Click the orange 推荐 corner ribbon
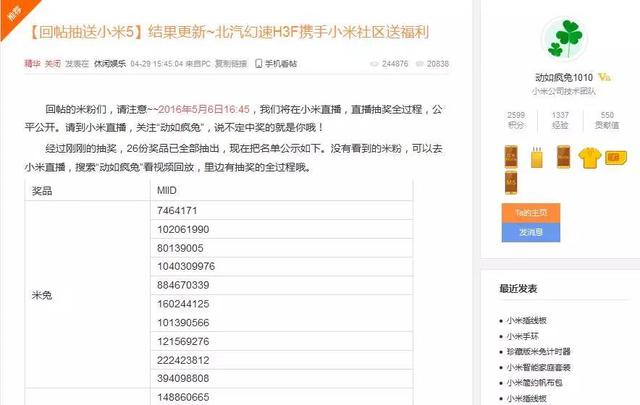This screenshot has width=640, height=405. tap(16, 14)
